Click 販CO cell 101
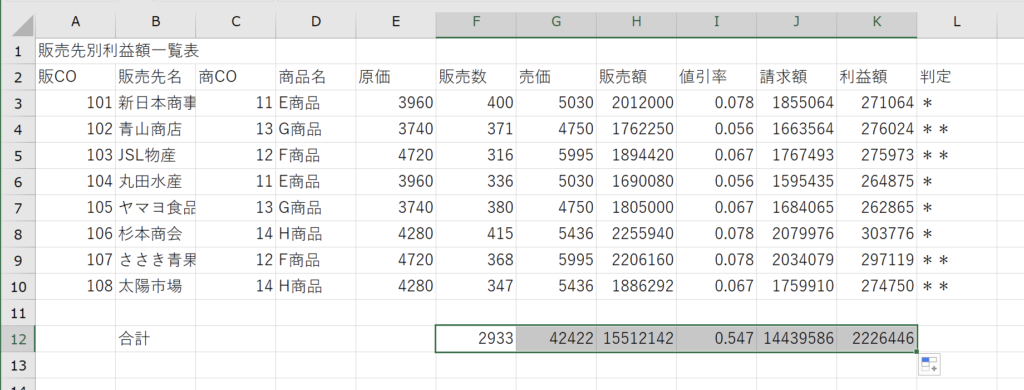The width and height of the screenshot is (1024, 390). pos(76,103)
